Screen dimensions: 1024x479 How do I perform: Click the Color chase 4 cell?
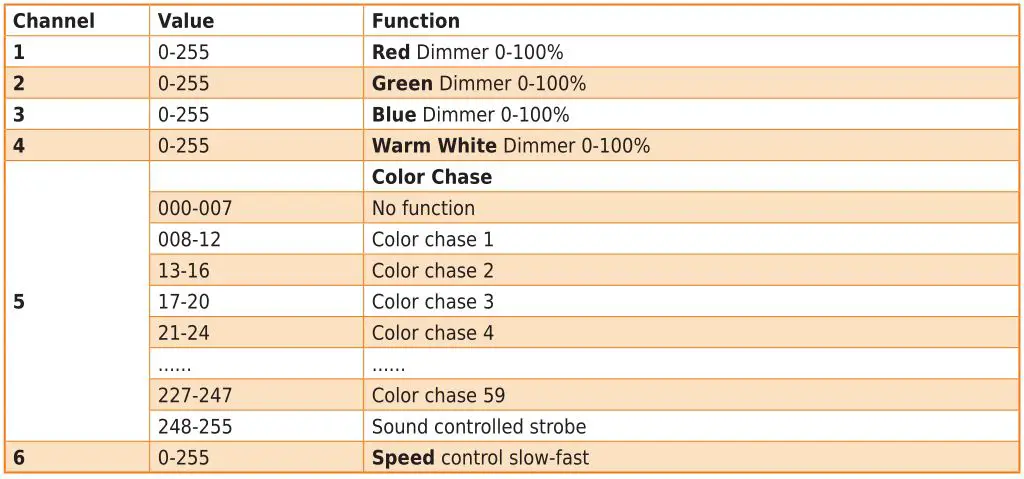pyautogui.click(x=433, y=333)
